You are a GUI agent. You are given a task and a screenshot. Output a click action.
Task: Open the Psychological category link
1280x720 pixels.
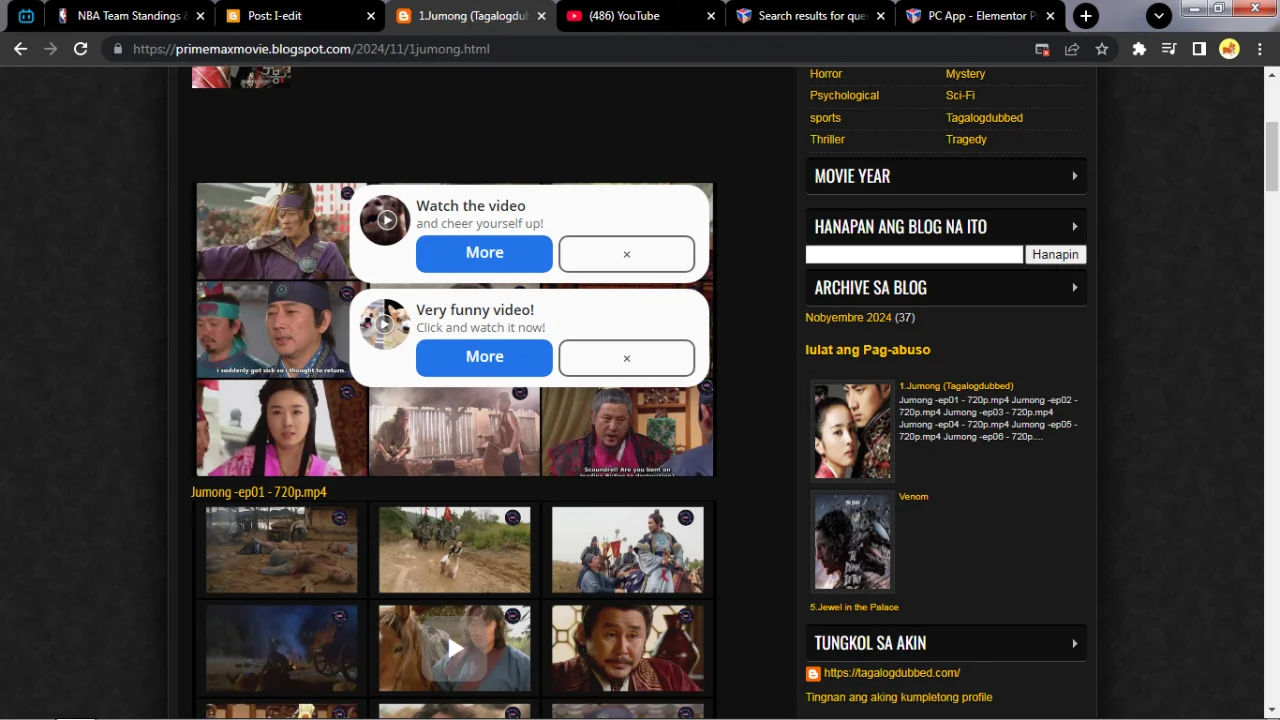click(x=844, y=96)
